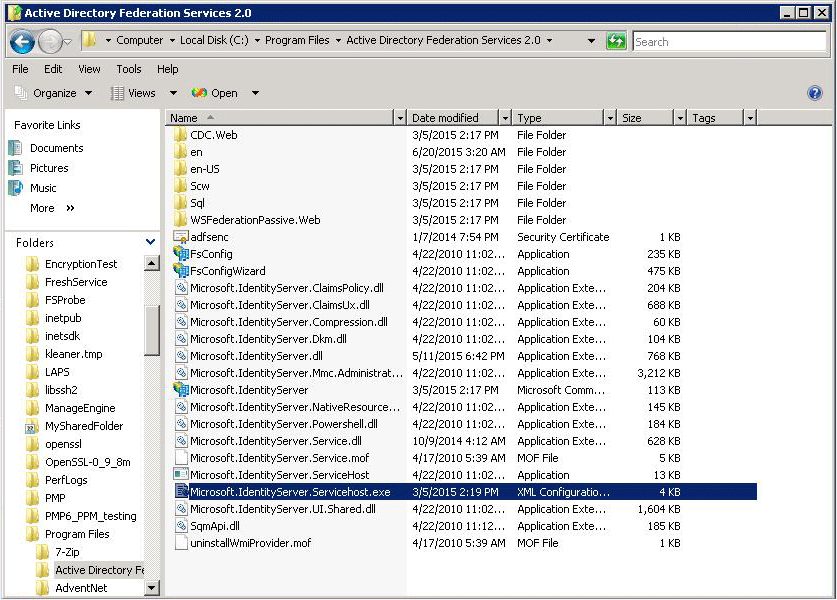Open Documents from Favorite Links
Viewport: 837px width, 600px height.
[x=55, y=147]
